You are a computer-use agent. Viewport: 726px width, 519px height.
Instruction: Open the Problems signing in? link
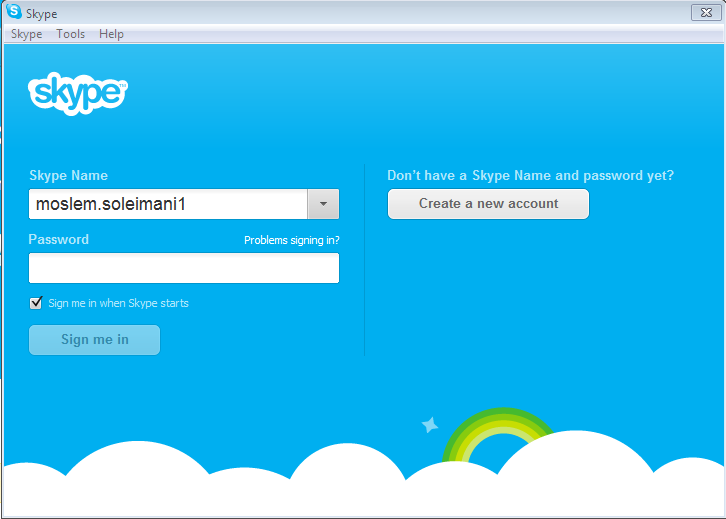pos(292,240)
